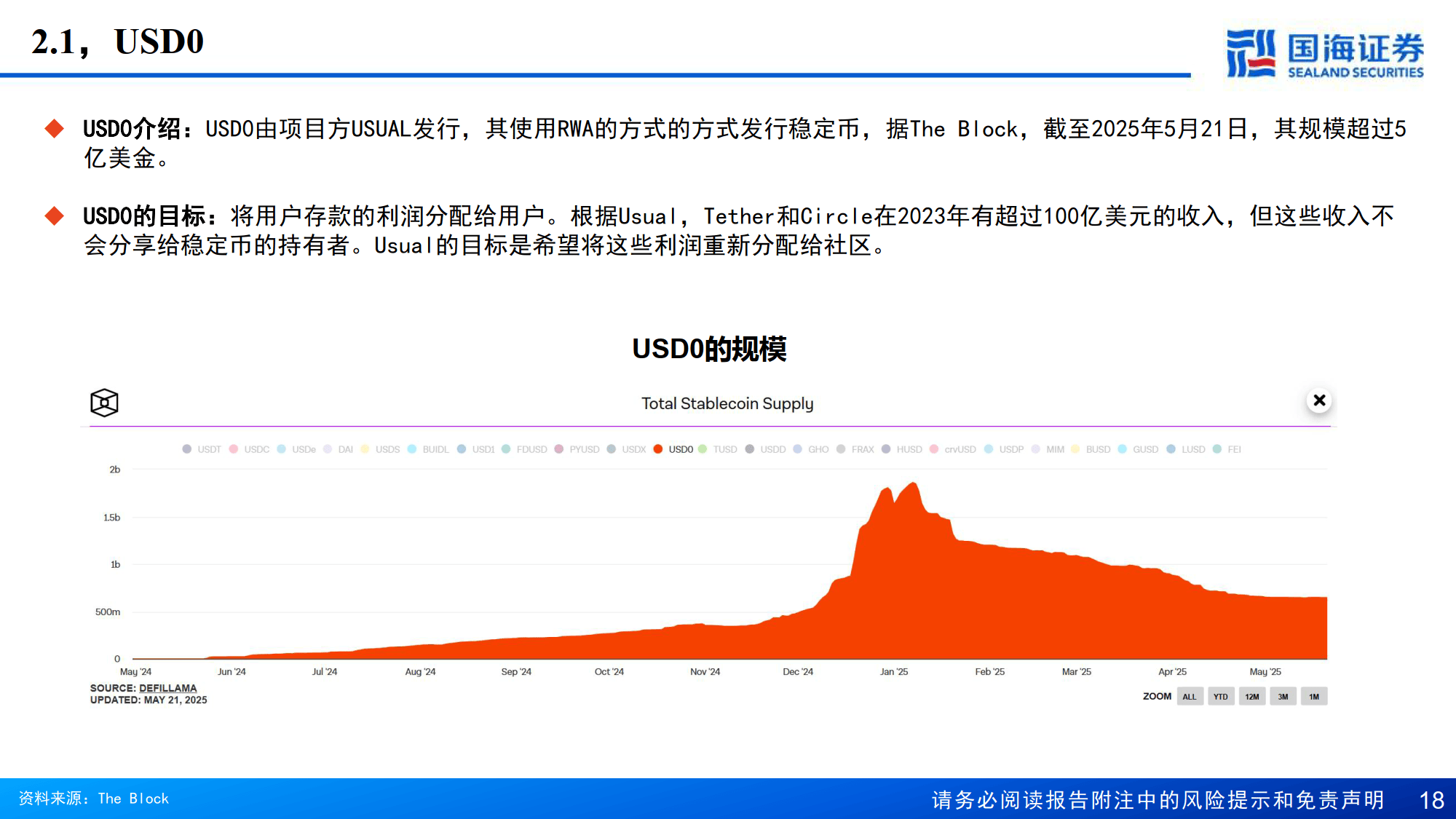
Task: Toggle BUSD series in legend
Action: (x=1091, y=449)
